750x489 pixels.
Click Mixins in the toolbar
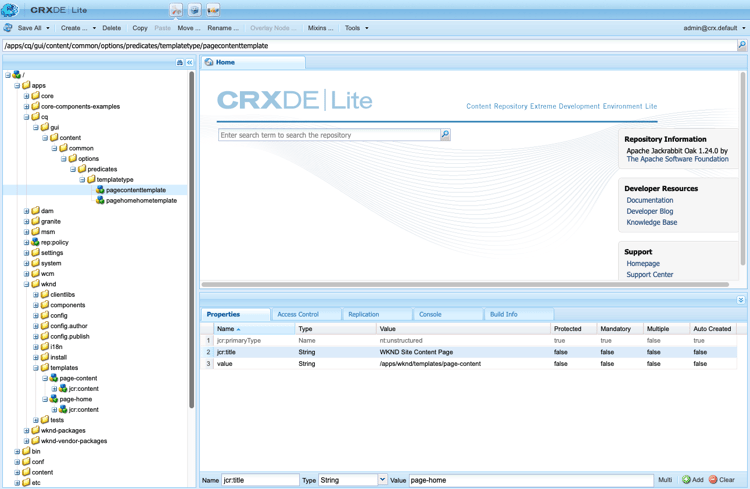(320, 28)
